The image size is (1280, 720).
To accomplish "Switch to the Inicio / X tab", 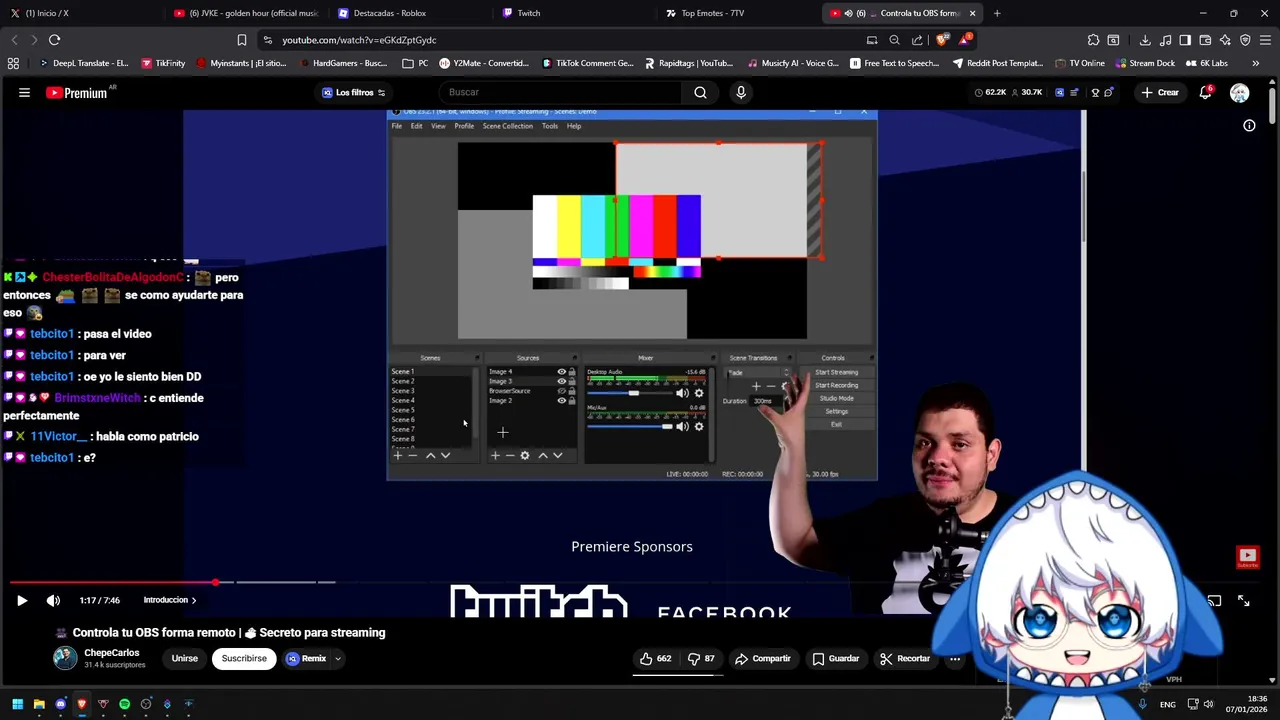I will pyautogui.click(x=80, y=13).
